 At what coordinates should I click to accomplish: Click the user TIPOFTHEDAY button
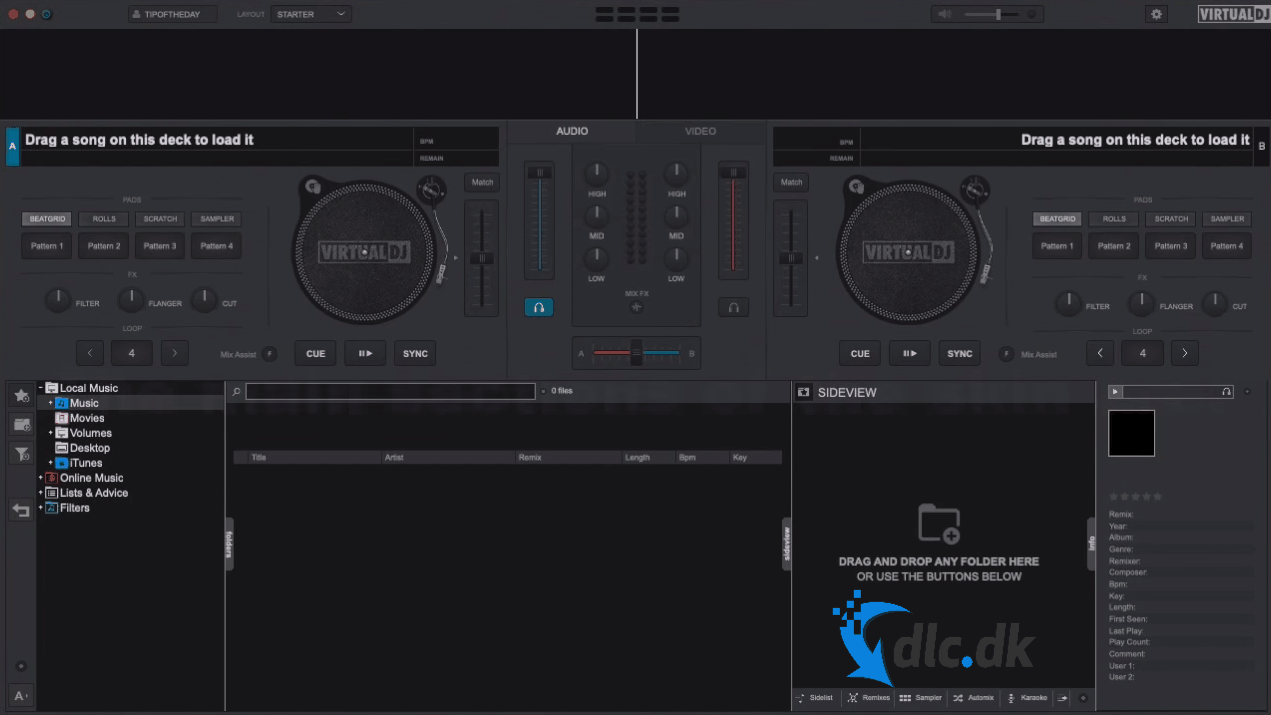click(172, 14)
